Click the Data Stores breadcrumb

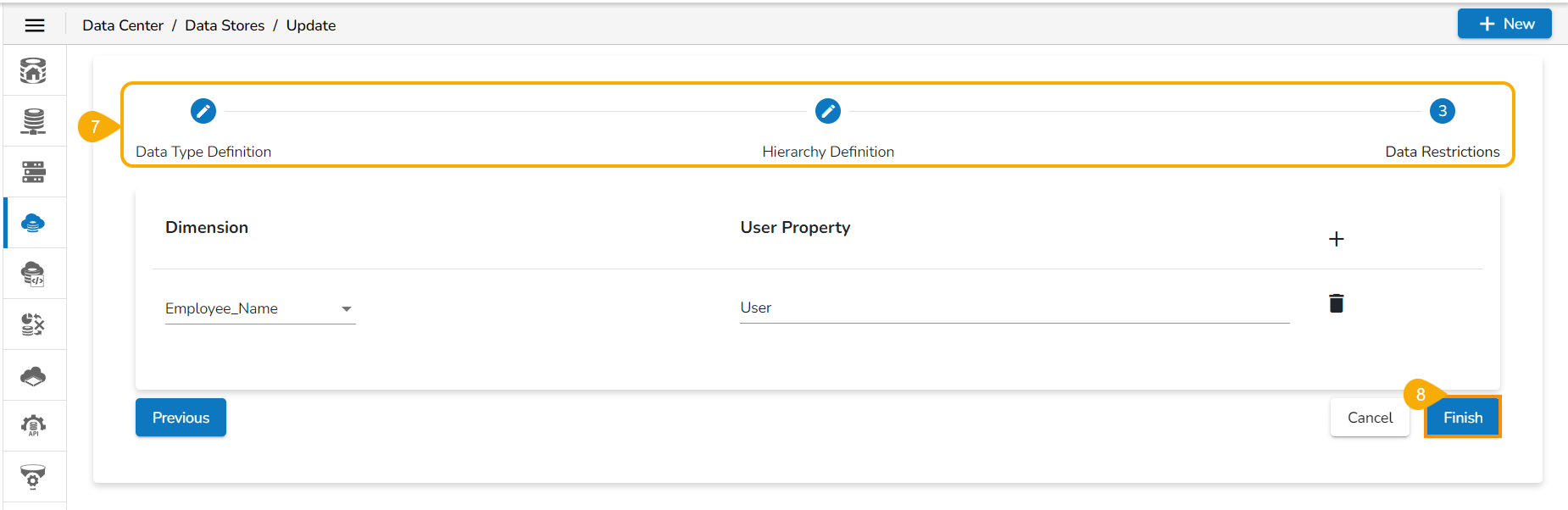click(225, 25)
